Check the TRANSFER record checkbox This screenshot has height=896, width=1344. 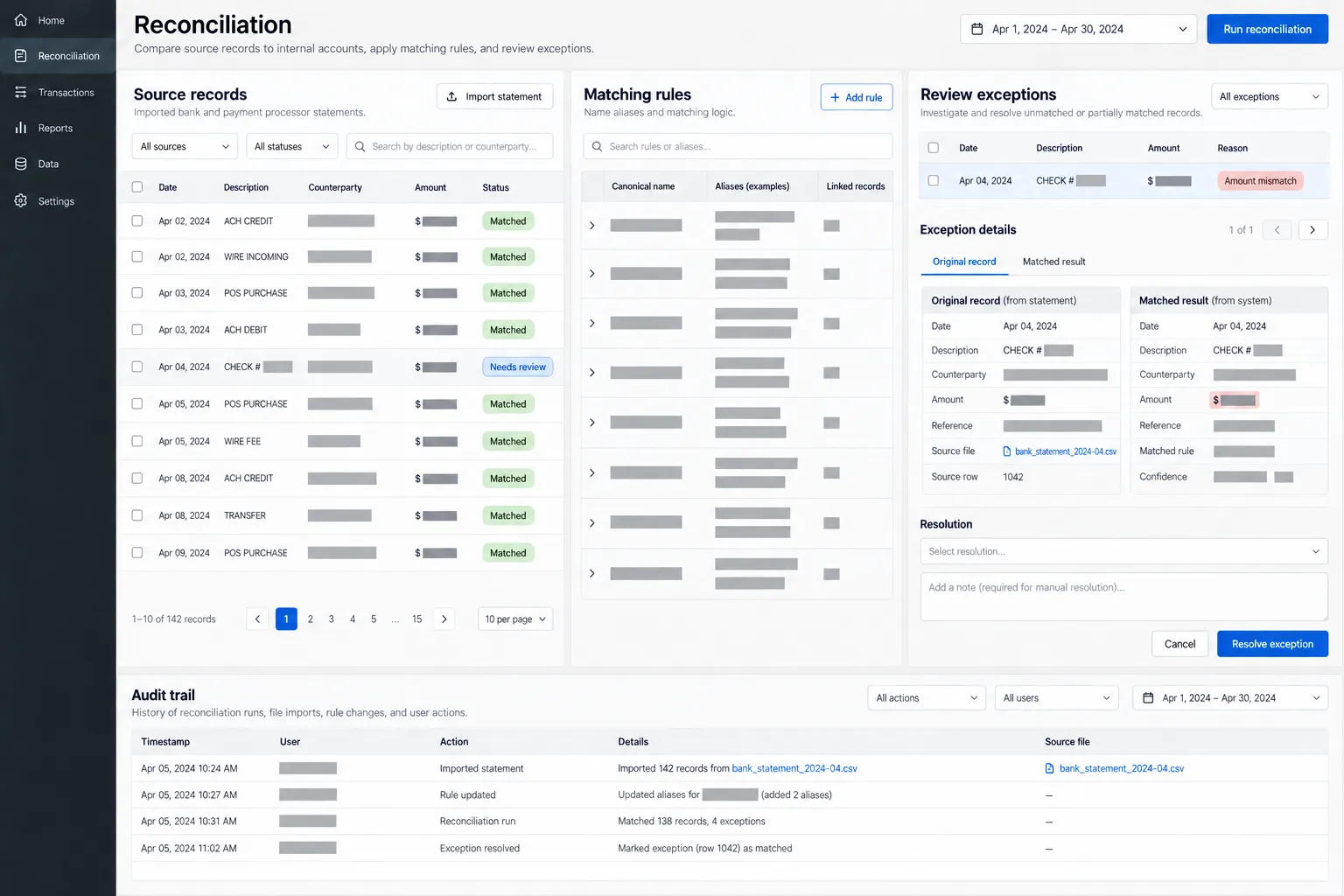137,515
